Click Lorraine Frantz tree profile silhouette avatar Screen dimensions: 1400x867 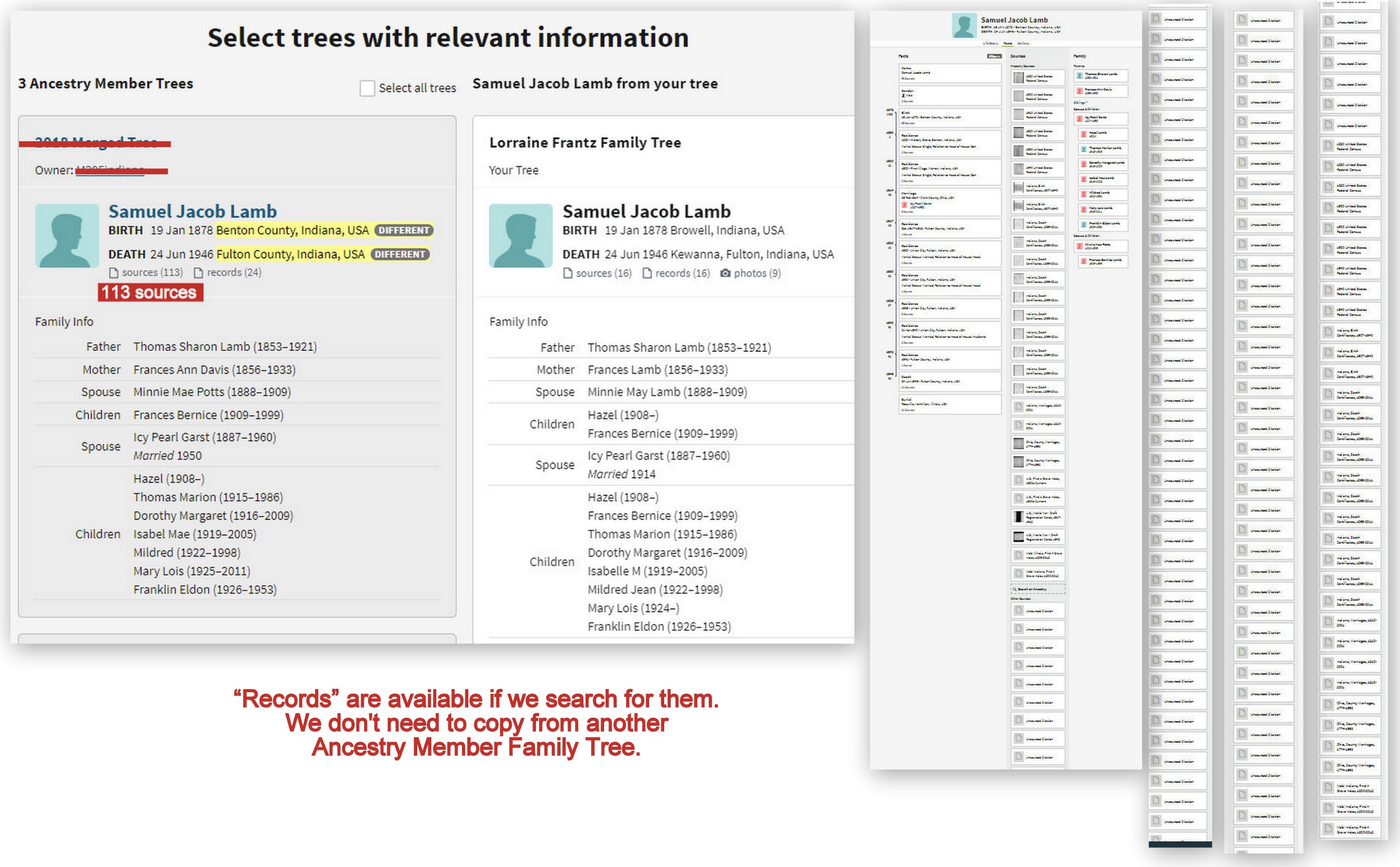[x=520, y=236]
